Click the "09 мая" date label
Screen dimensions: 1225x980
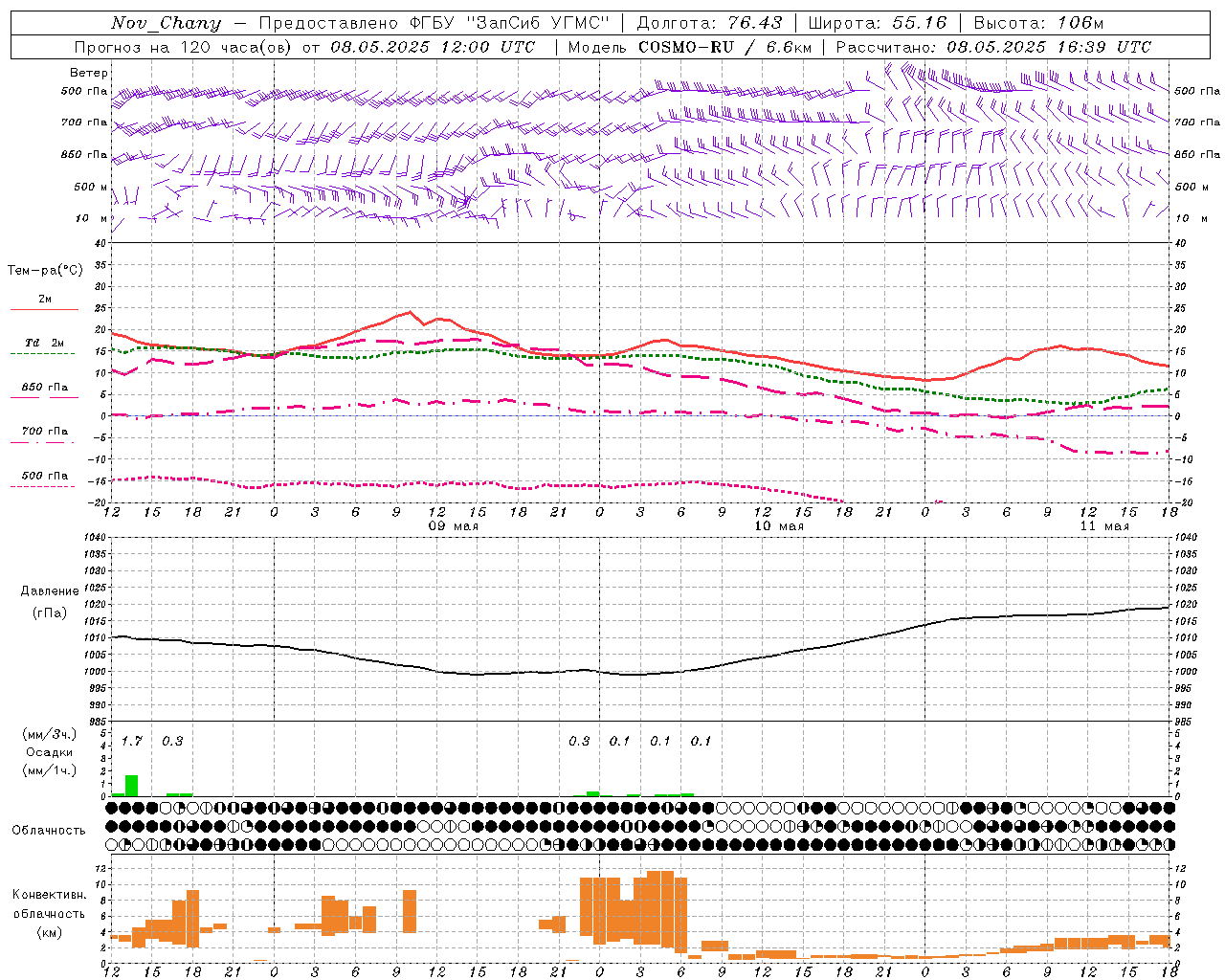pyautogui.click(x=453, y=526)
